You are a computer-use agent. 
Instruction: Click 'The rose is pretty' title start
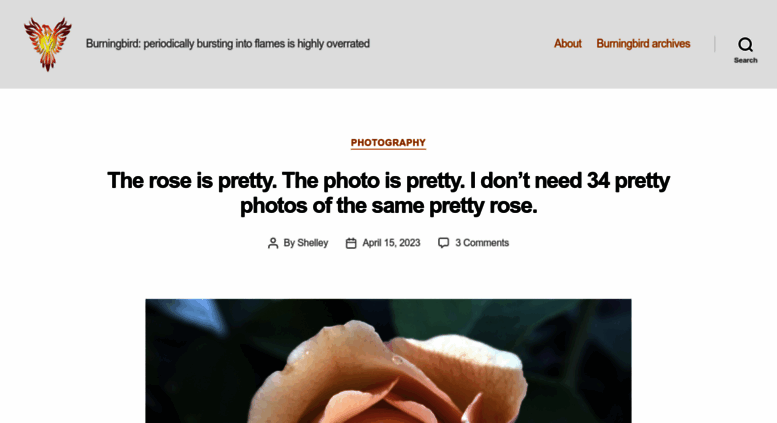[192, 180]
